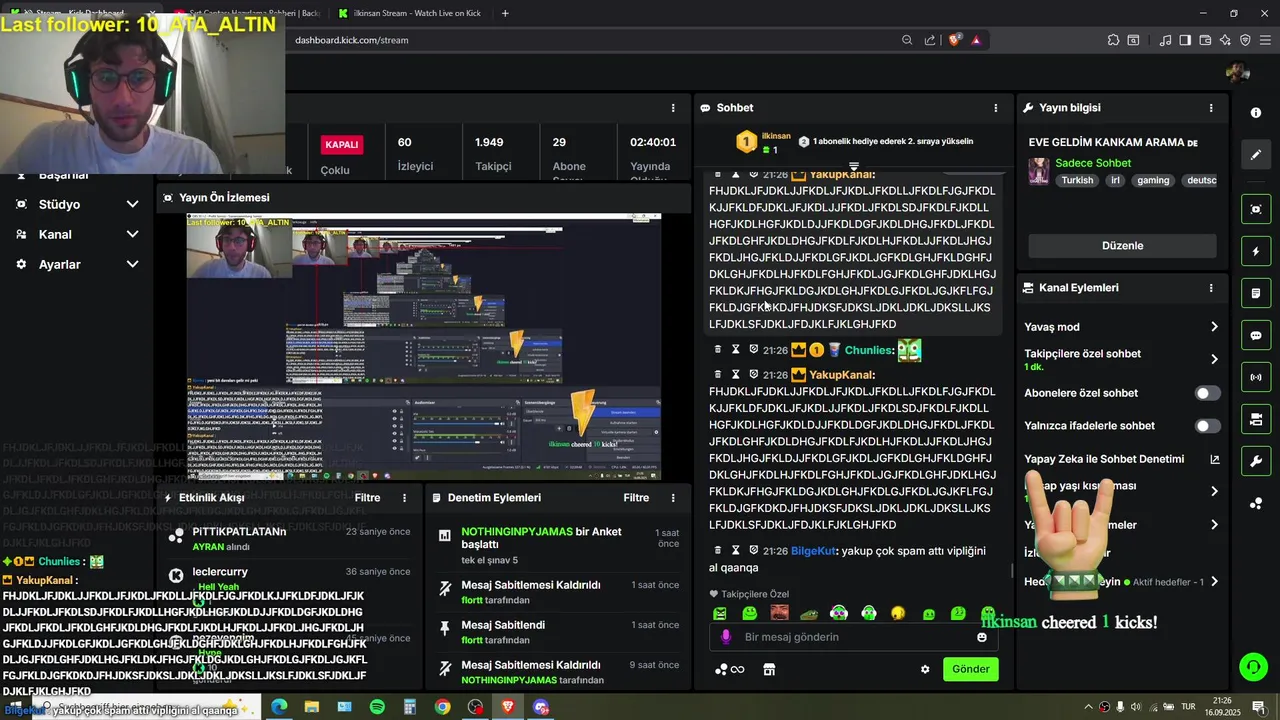Click the wrench tools icon in right rail
The width and height of the screenshot is (1280, 720).
click(x=1256, y=461)
